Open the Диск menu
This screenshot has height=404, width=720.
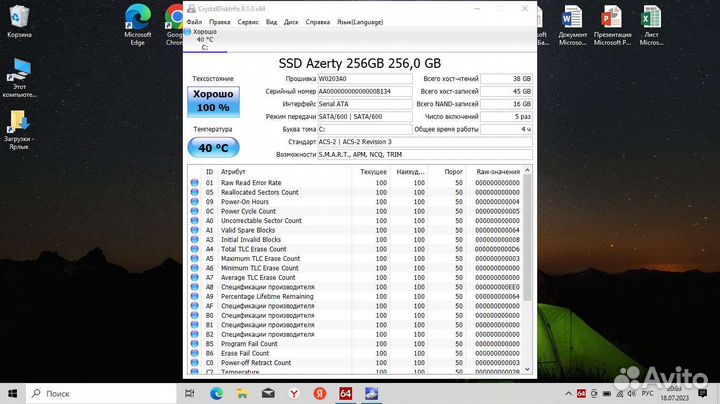[291, 22]
